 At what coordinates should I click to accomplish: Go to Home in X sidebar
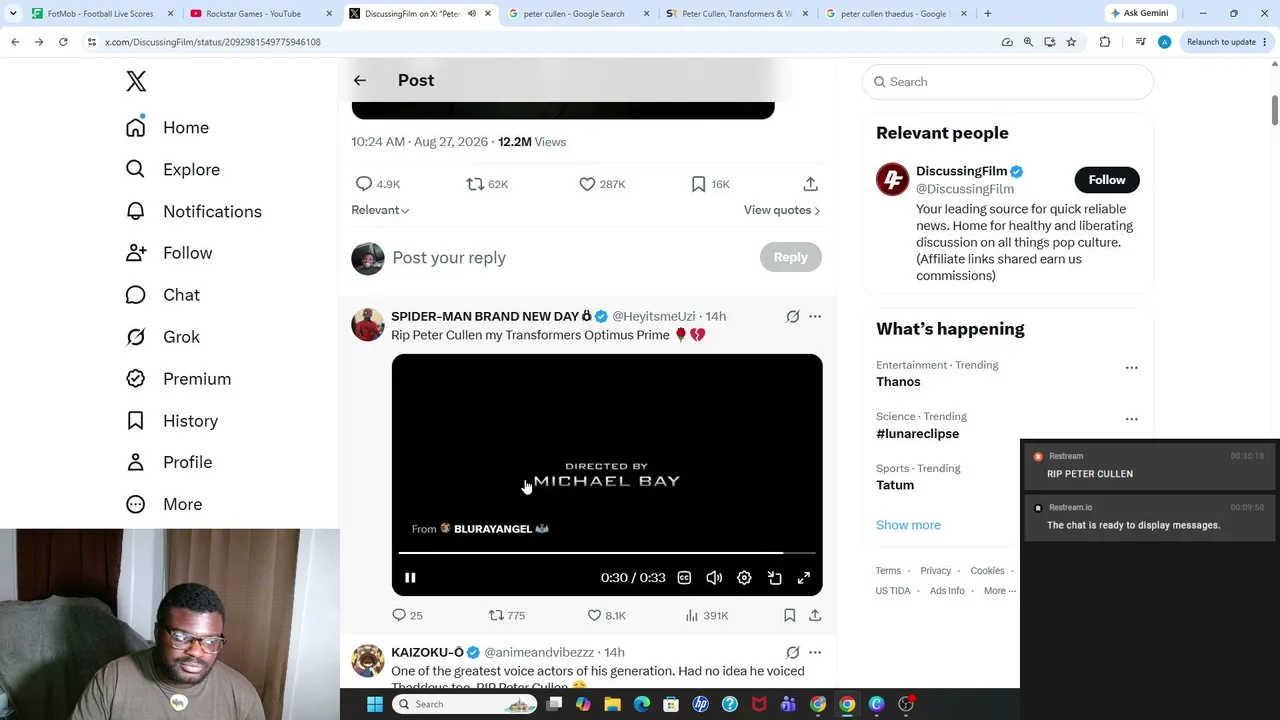coord(168,128)
